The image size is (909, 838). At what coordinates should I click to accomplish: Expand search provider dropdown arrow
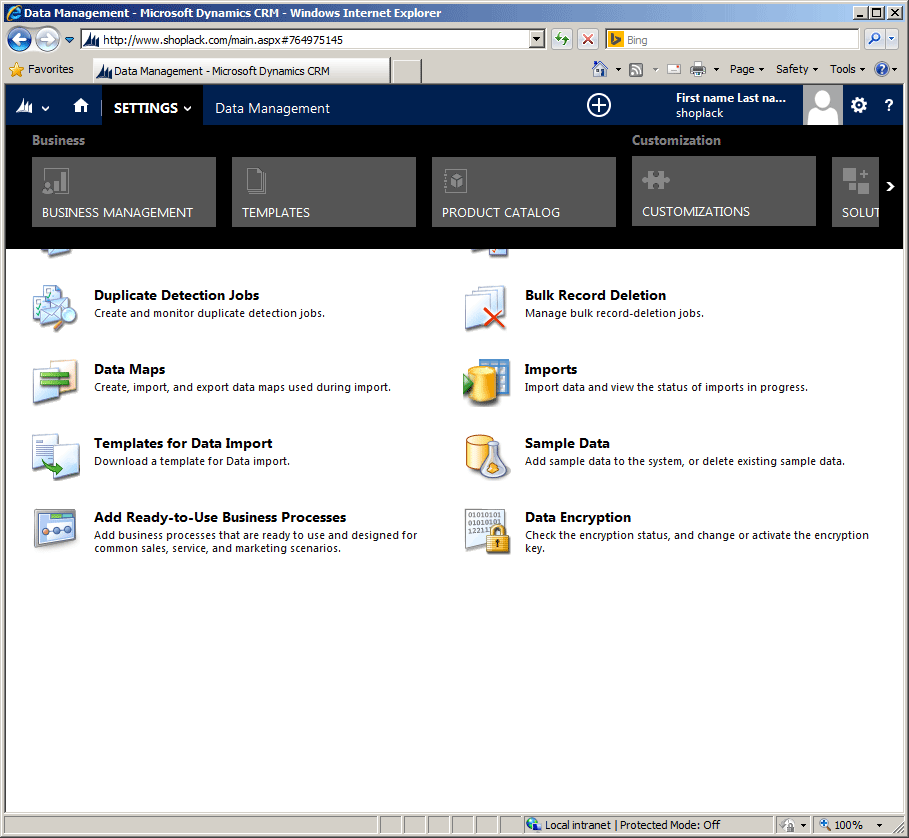coord(892,39)
